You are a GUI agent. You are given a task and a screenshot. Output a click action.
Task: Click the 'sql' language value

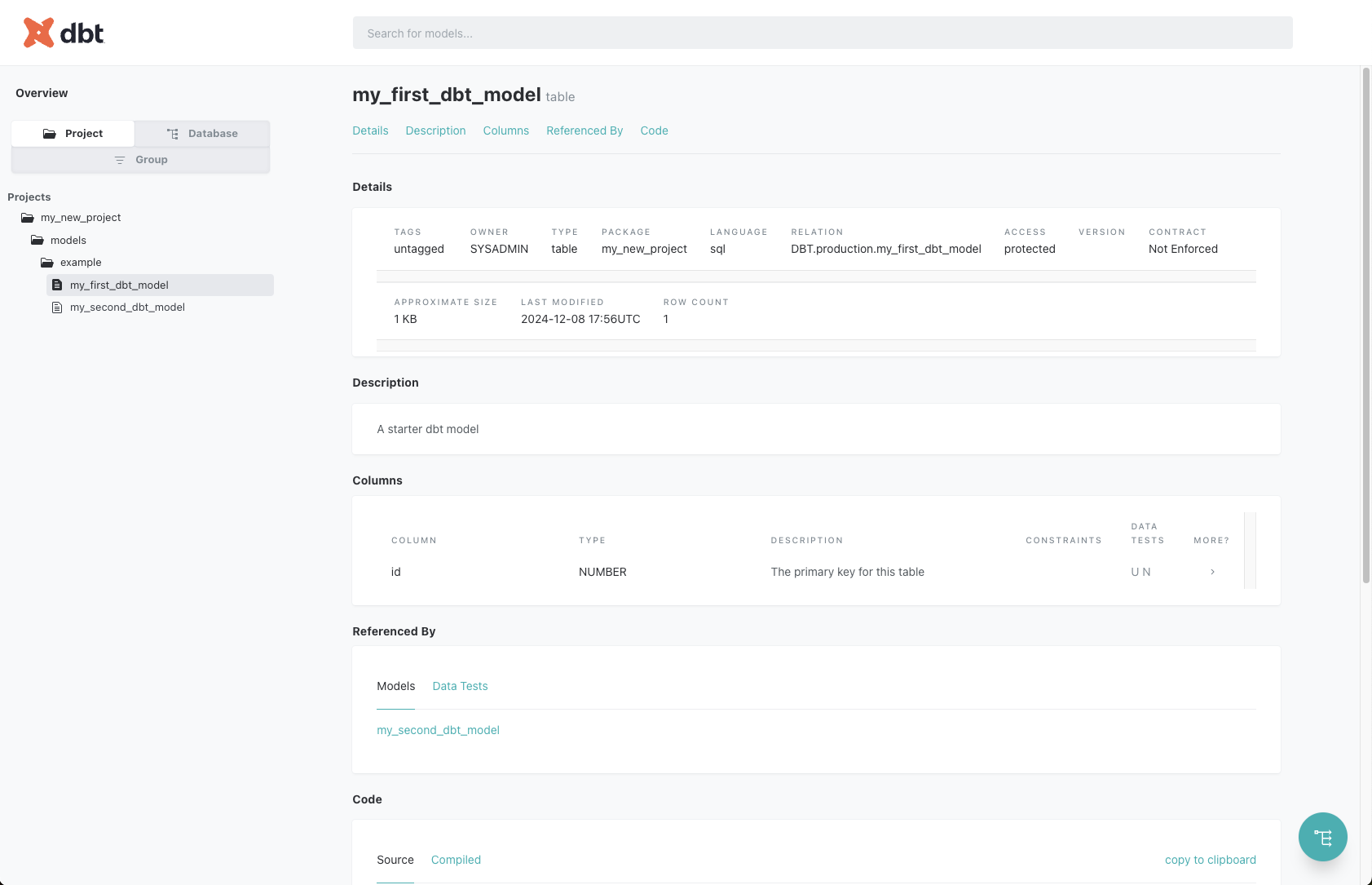coord(717,249)
